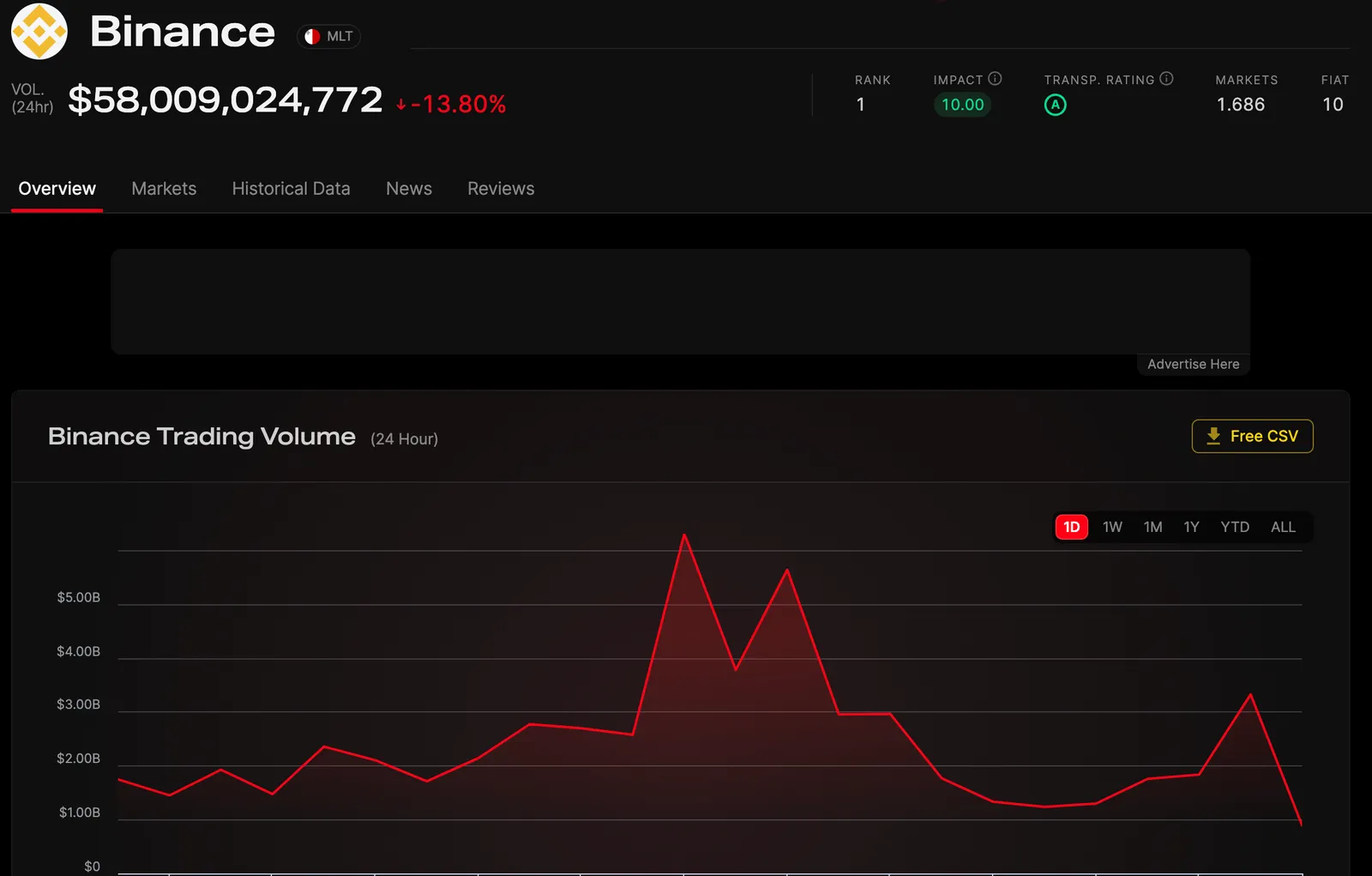Click the 10.00 impact score badge
The image size is (1372, 876).
[x=962, y=105]
